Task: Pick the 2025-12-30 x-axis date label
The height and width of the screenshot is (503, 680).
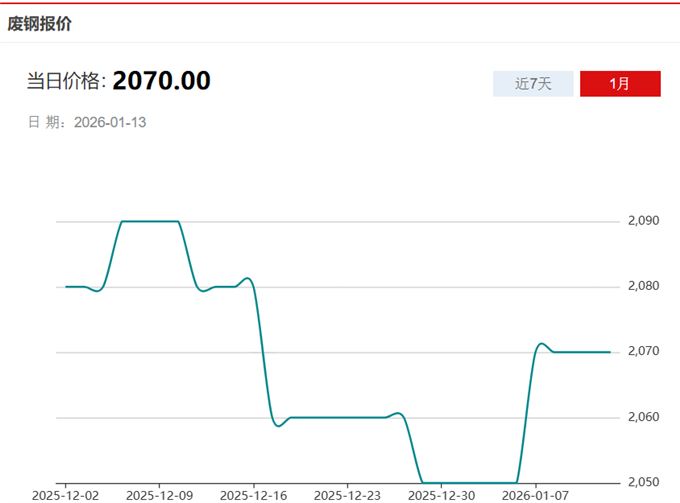Action: [x=441, y=495]
